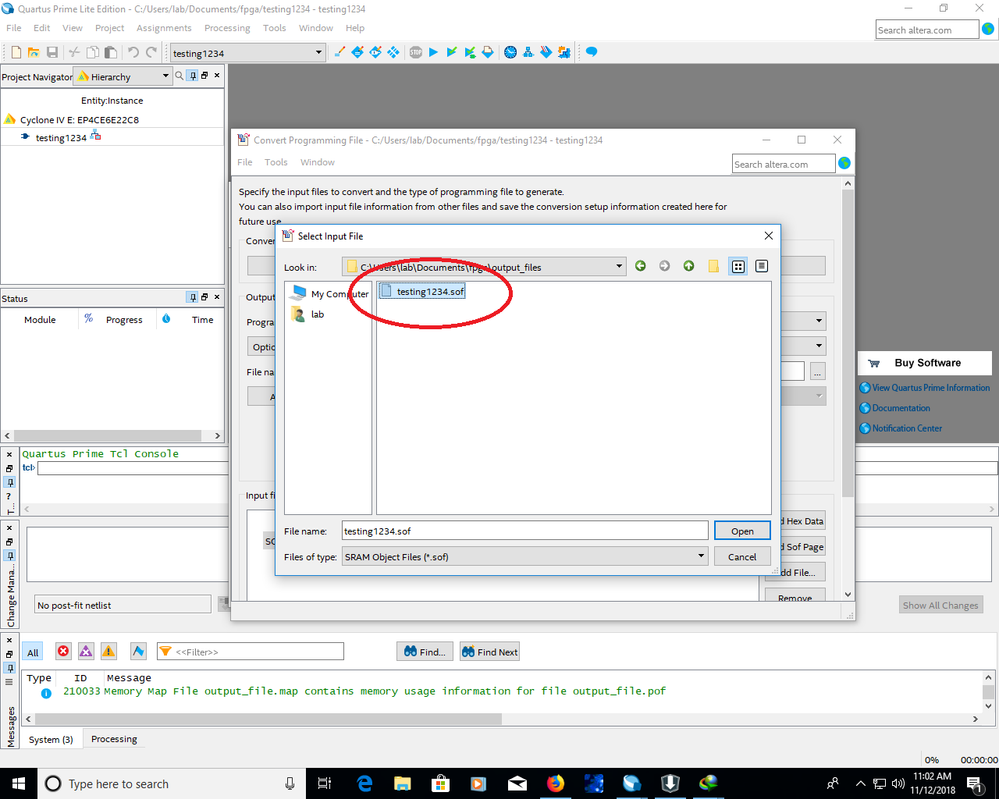Screen dimensions: 999x799
Task: Click the messages horizontal scrollbar
Action: 268,719
